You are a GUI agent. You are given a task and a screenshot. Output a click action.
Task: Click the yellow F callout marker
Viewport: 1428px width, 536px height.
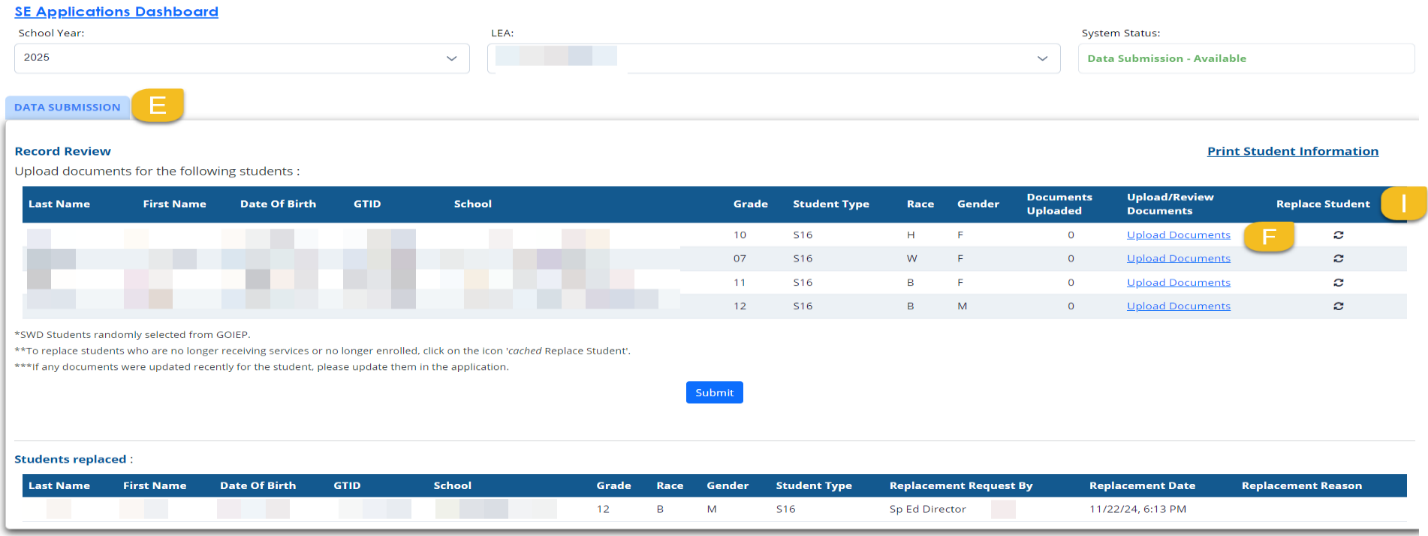pos(1269,236)
